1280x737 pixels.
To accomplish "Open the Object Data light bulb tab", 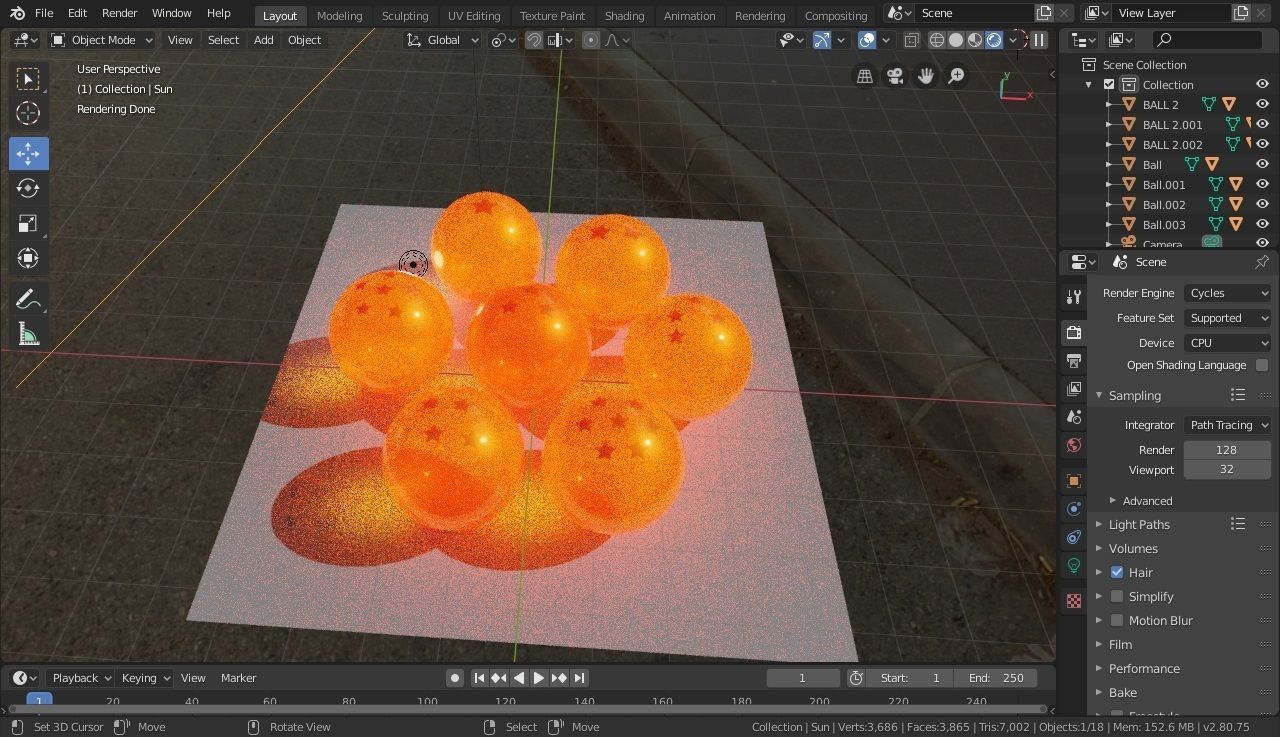I will coord(1074,565).
